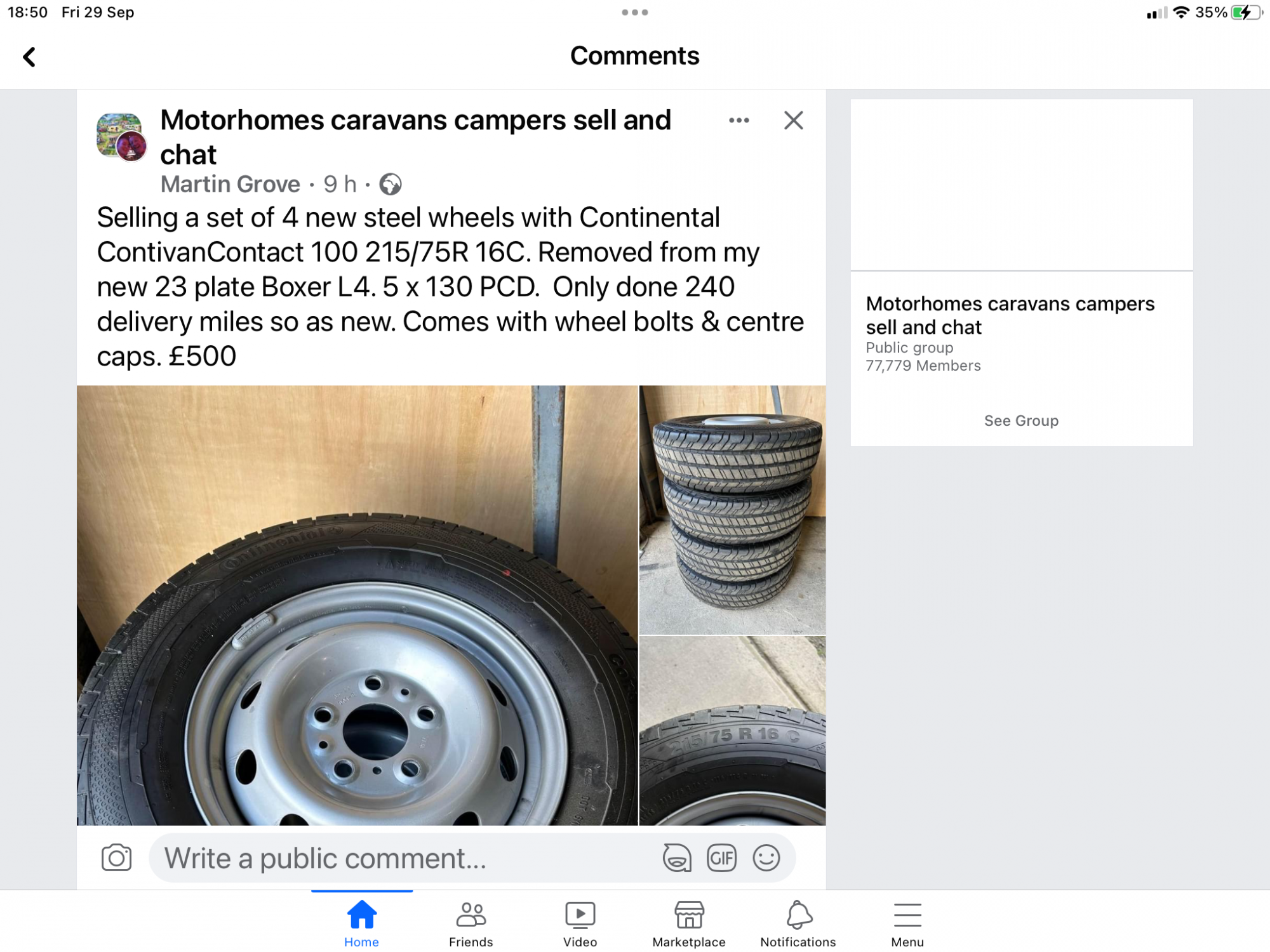This screenshot has height=952, width=1270.
Task: Open the large steel wheel photo
Action: pyautogui.click(x=358, y=605)
